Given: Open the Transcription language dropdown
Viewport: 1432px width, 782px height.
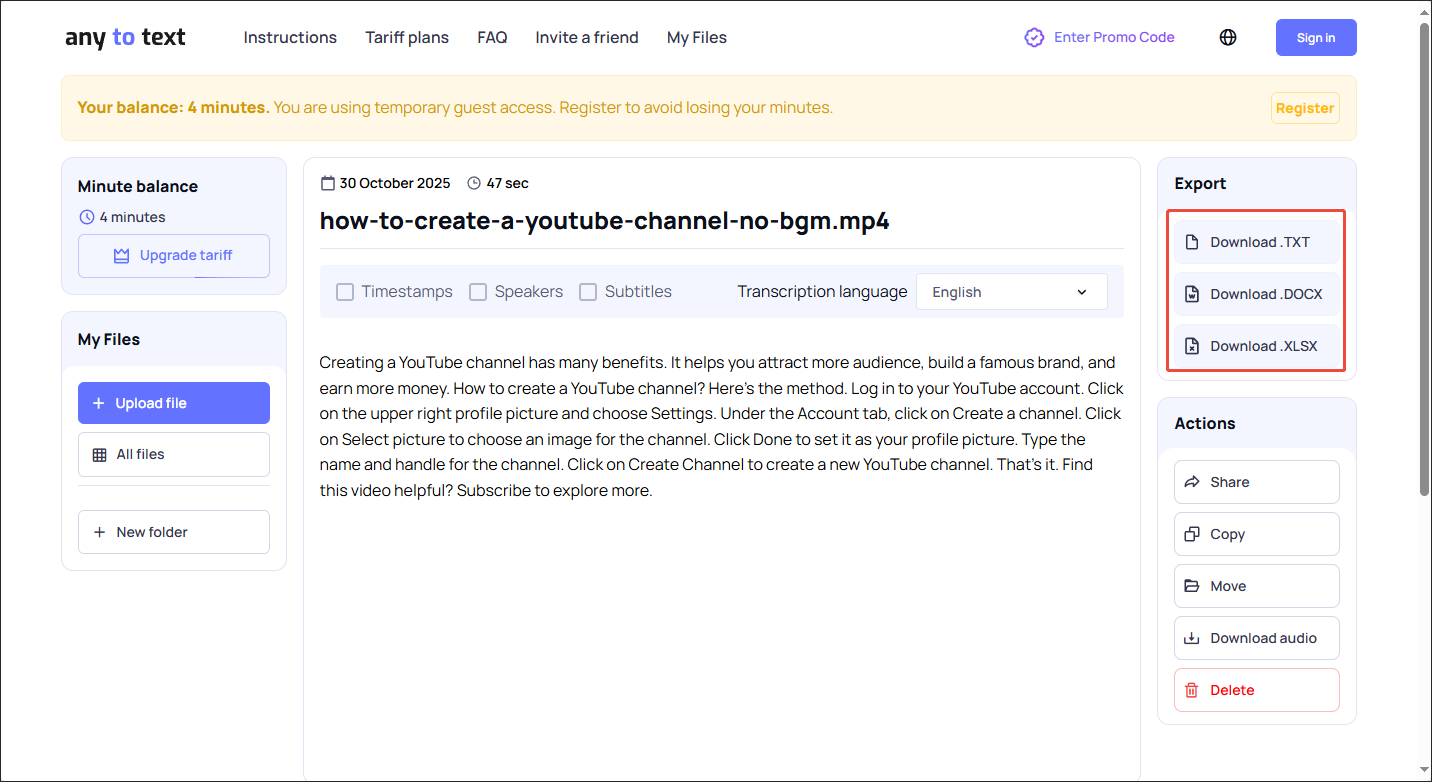Looking at the screenshot, I should [1011, 292].
